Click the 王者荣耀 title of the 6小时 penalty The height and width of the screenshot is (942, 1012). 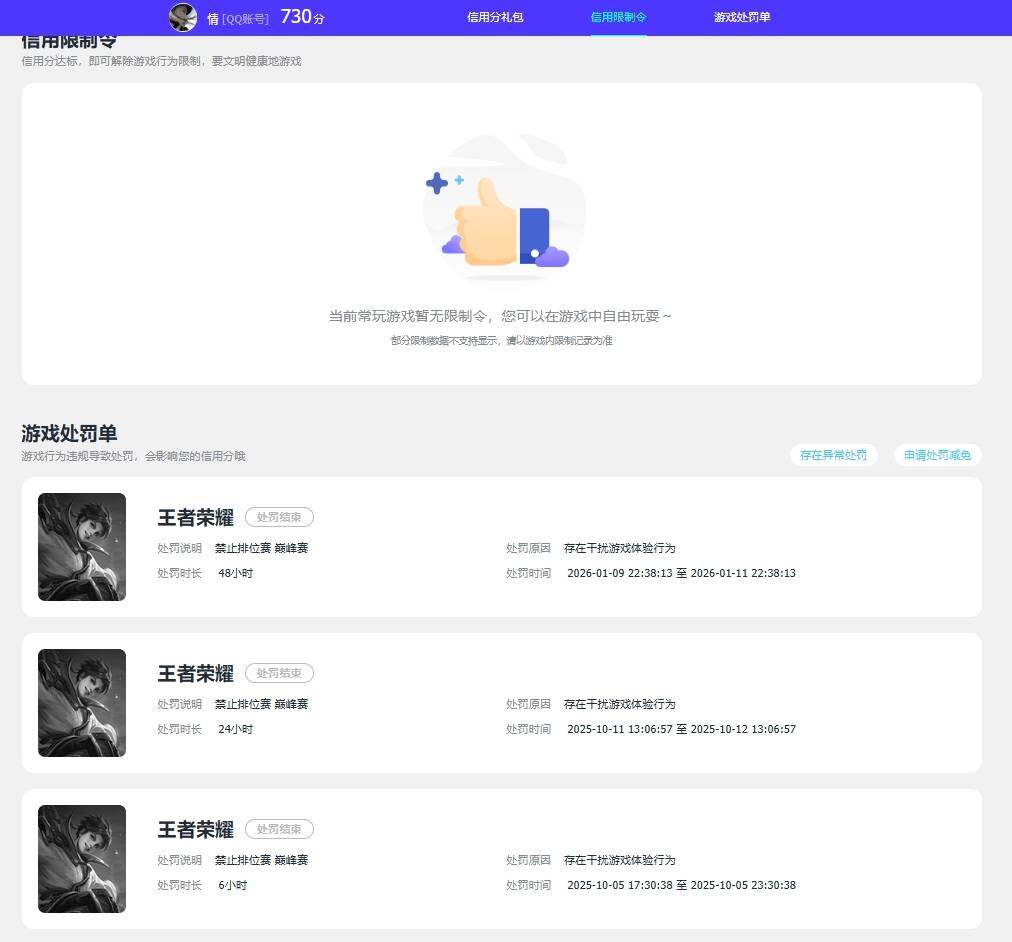(196, 830)
